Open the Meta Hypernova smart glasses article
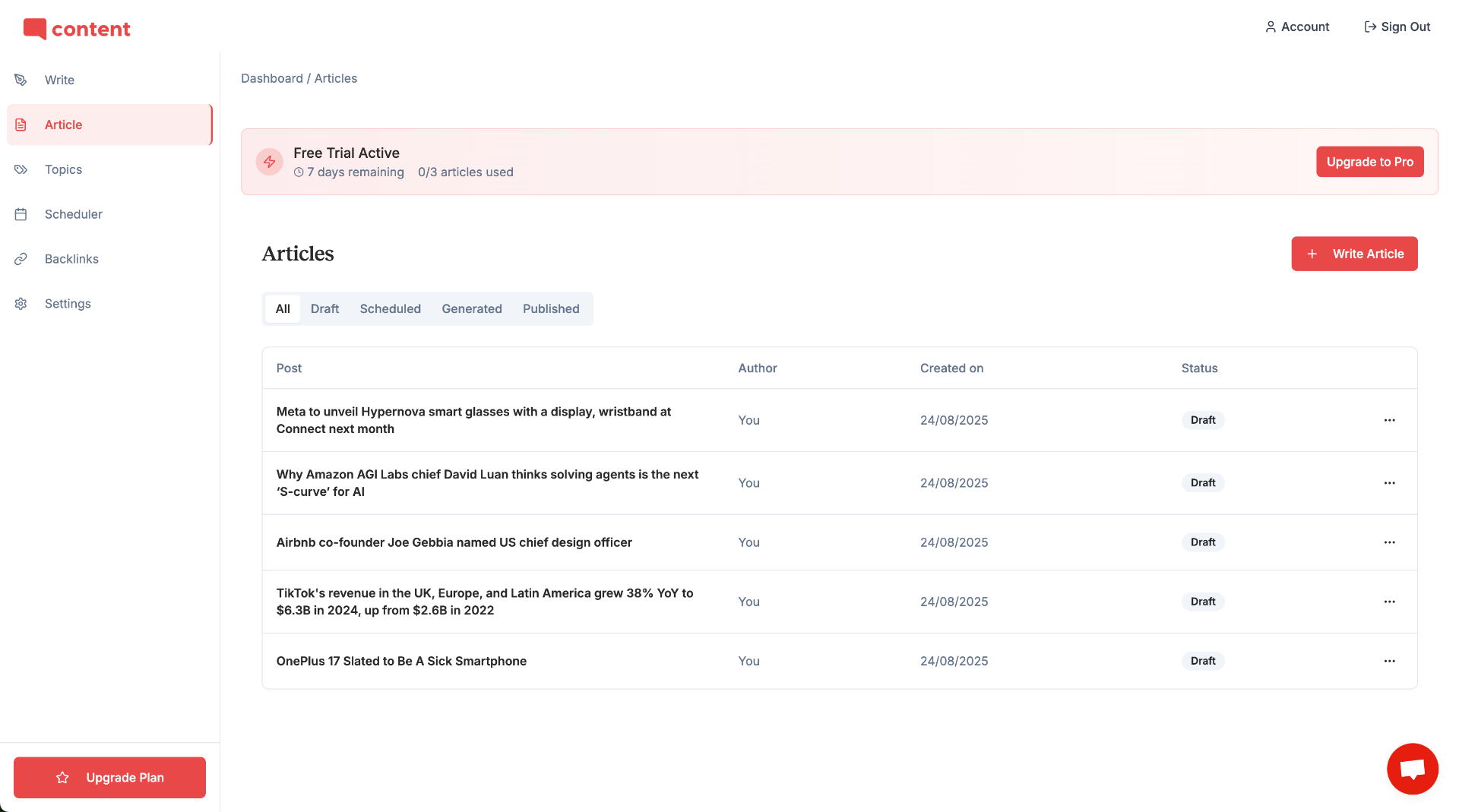 473,420
